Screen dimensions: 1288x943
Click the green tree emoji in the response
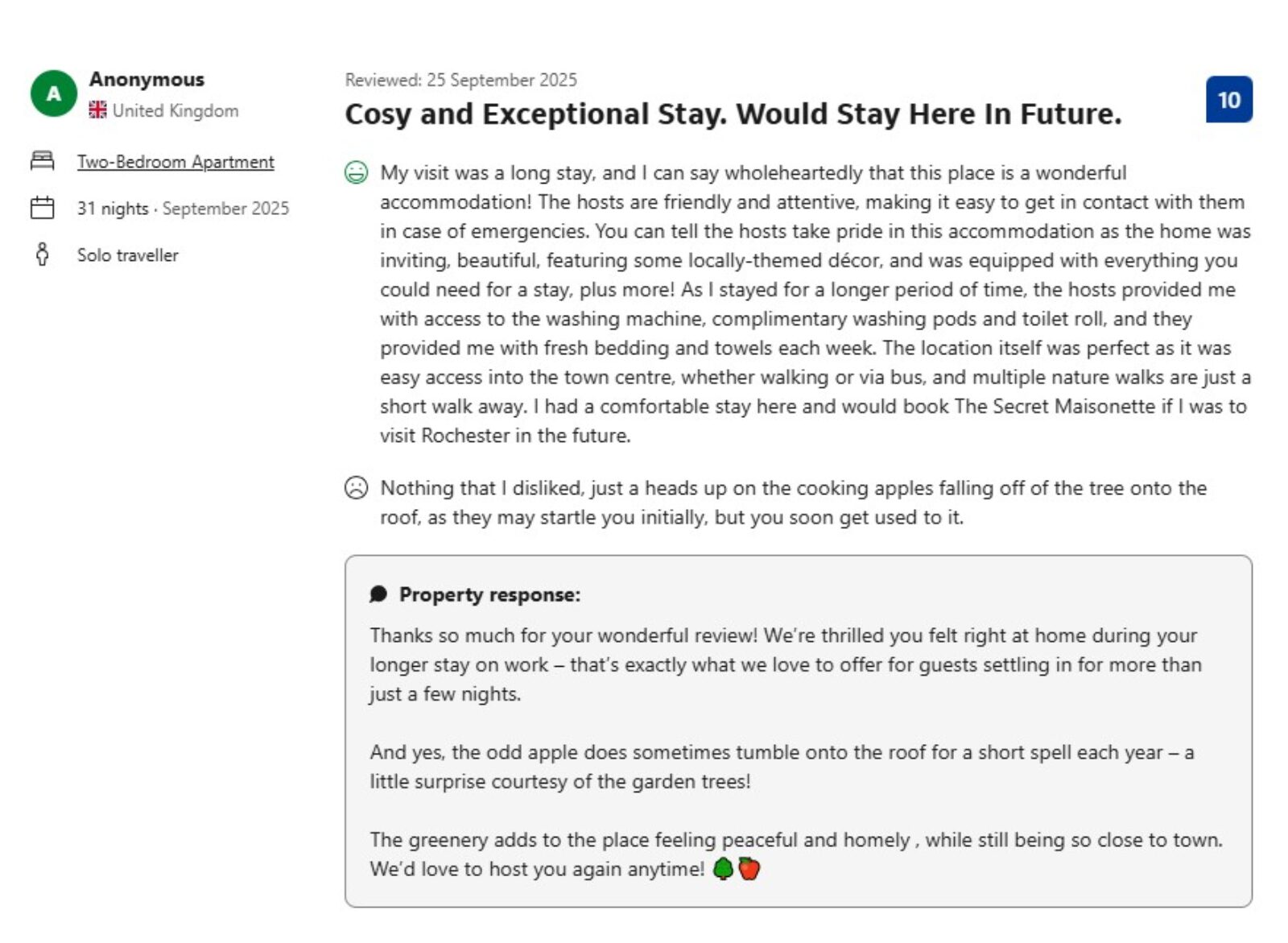pyautogui.click(x=723, y=869)
